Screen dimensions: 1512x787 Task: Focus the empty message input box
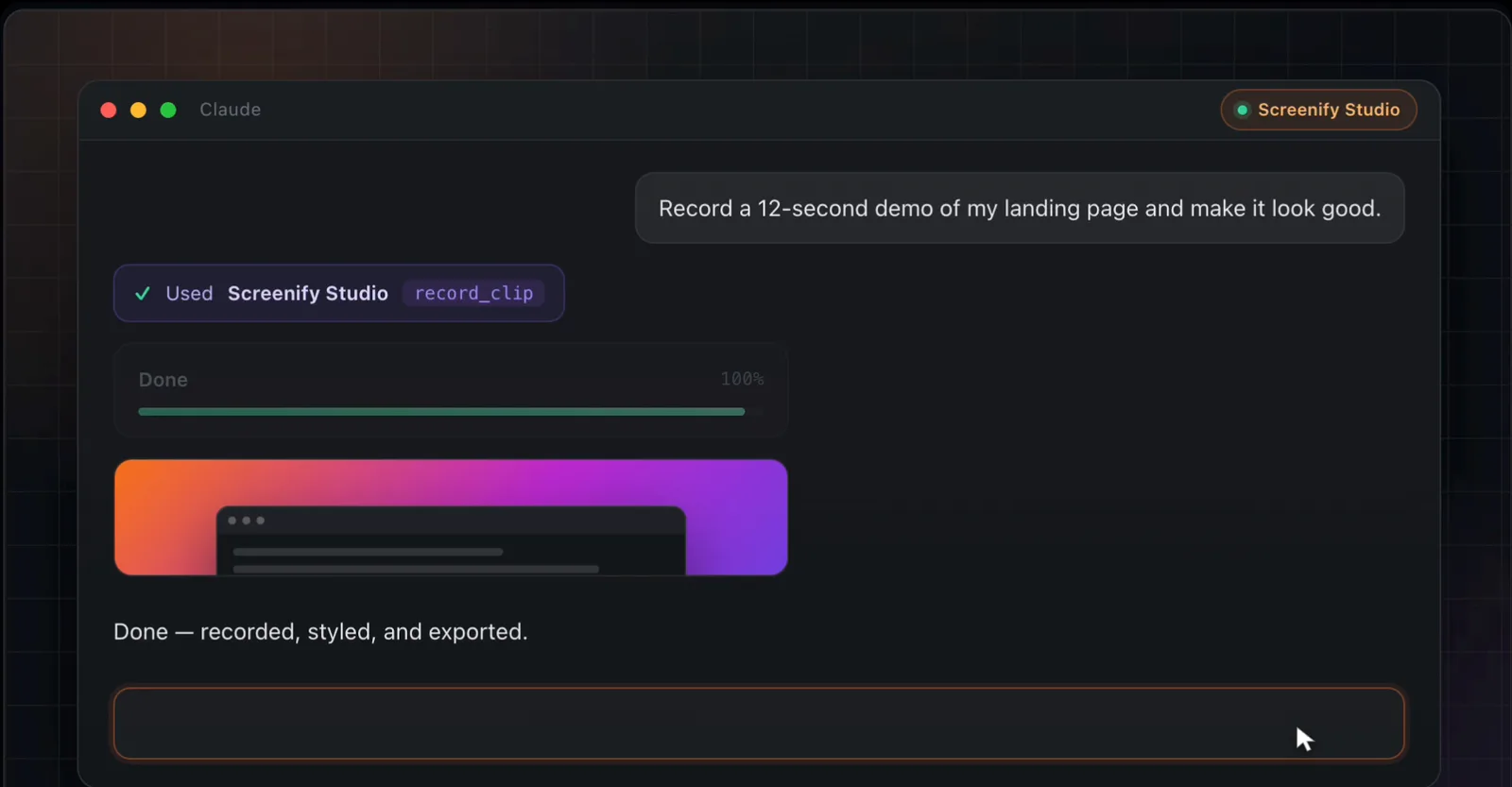click(759, 724)
